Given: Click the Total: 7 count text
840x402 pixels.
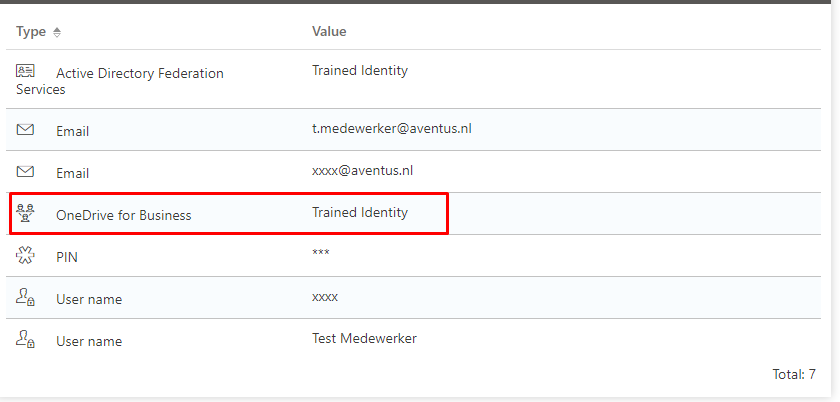Looking at the screenshot, I should tap(794, 374).
